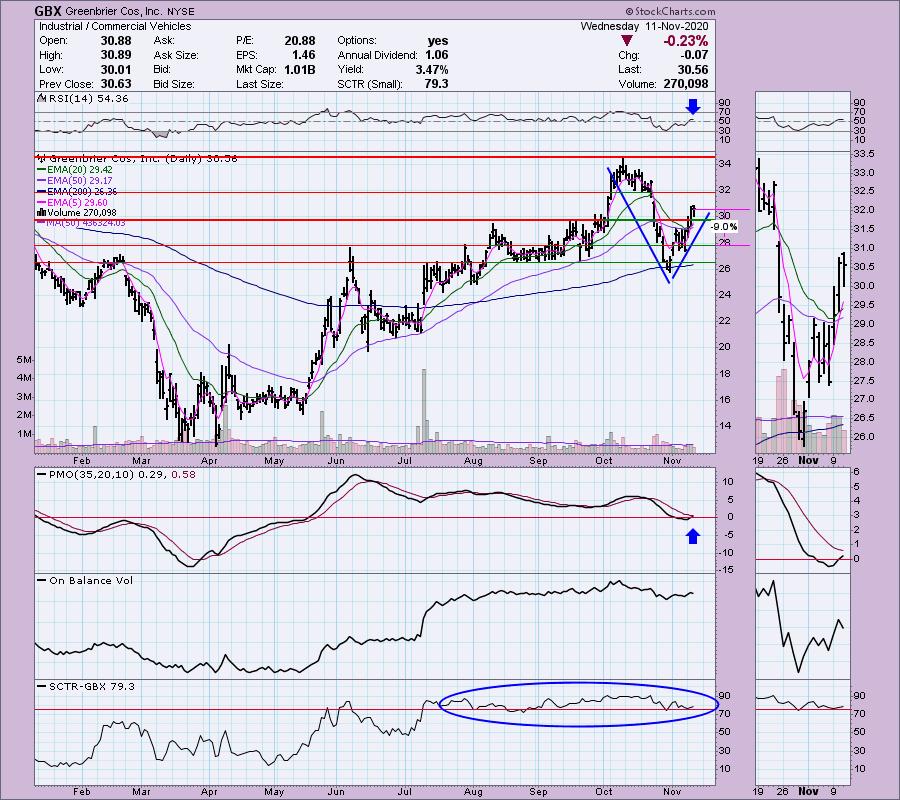Viewport: 900px width, 800px height.
Task: Click the Yield value 3.47%
Action: (x=432, y=69)
